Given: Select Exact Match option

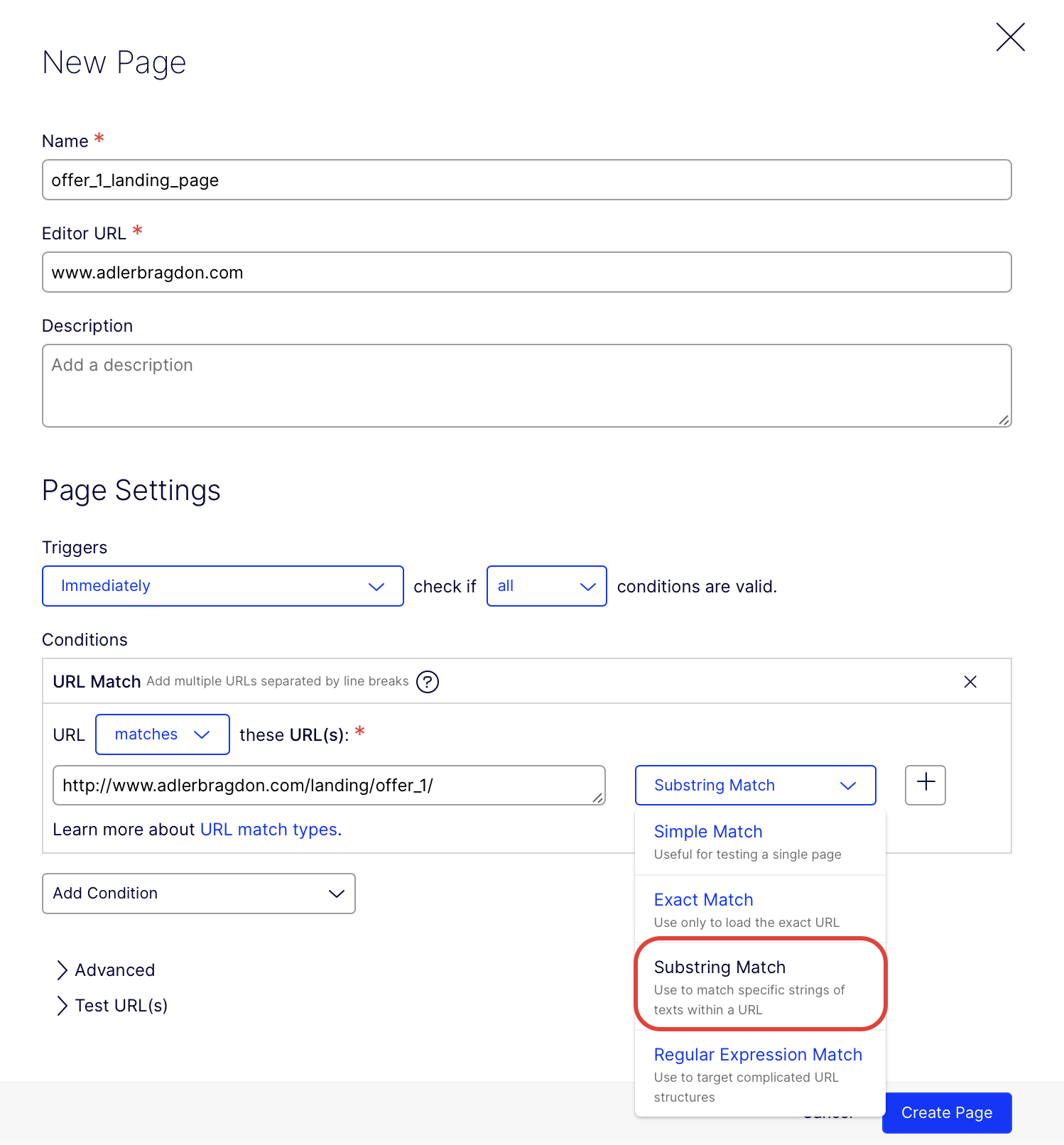Looking at the screenshot, I should pyautogui.click(x=760, y=910).
